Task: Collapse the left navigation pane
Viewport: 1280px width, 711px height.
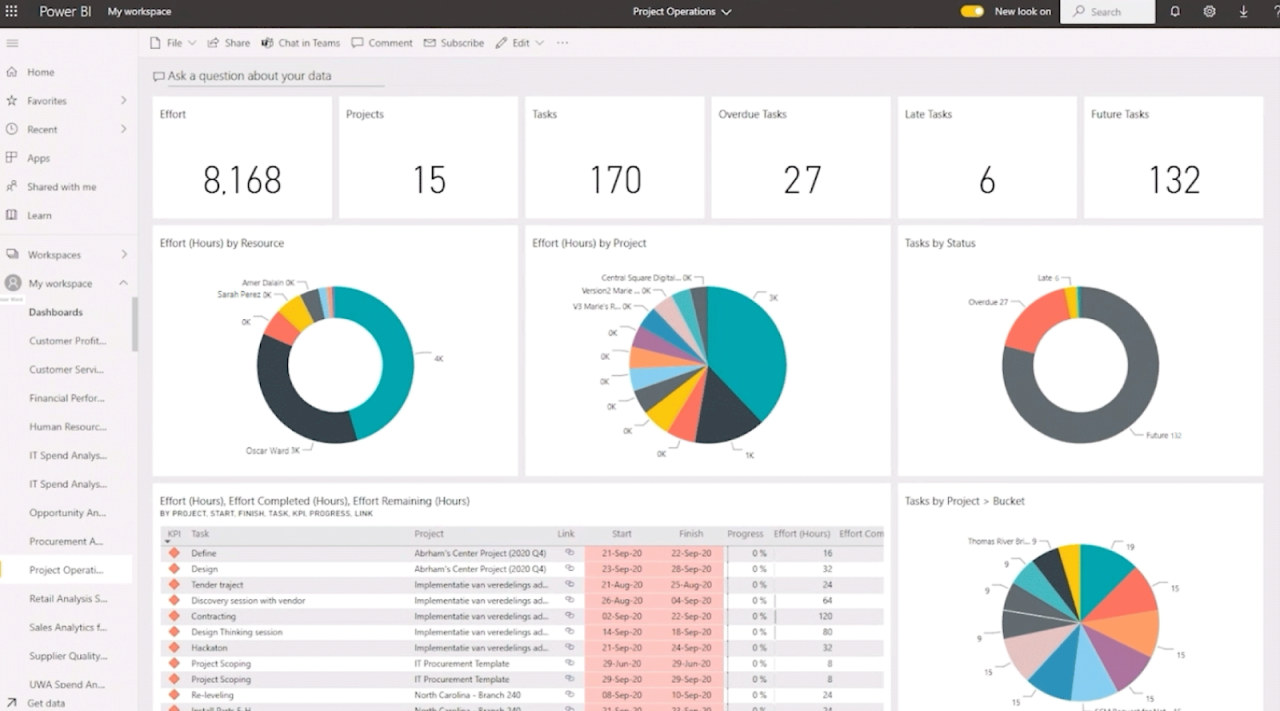Action: [x=12, y=43]
